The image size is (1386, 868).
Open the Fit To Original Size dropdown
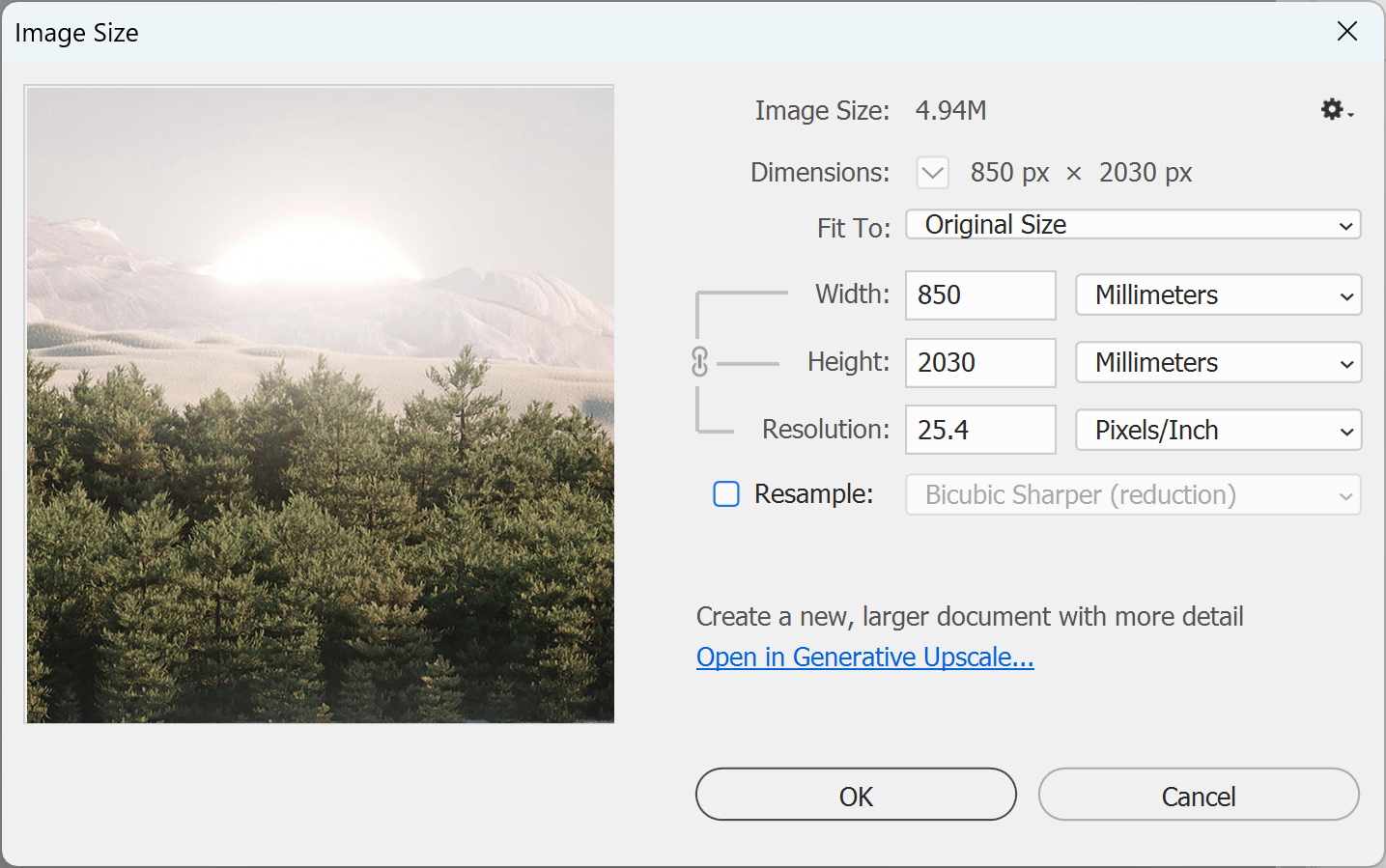(x=1133, y=225)
